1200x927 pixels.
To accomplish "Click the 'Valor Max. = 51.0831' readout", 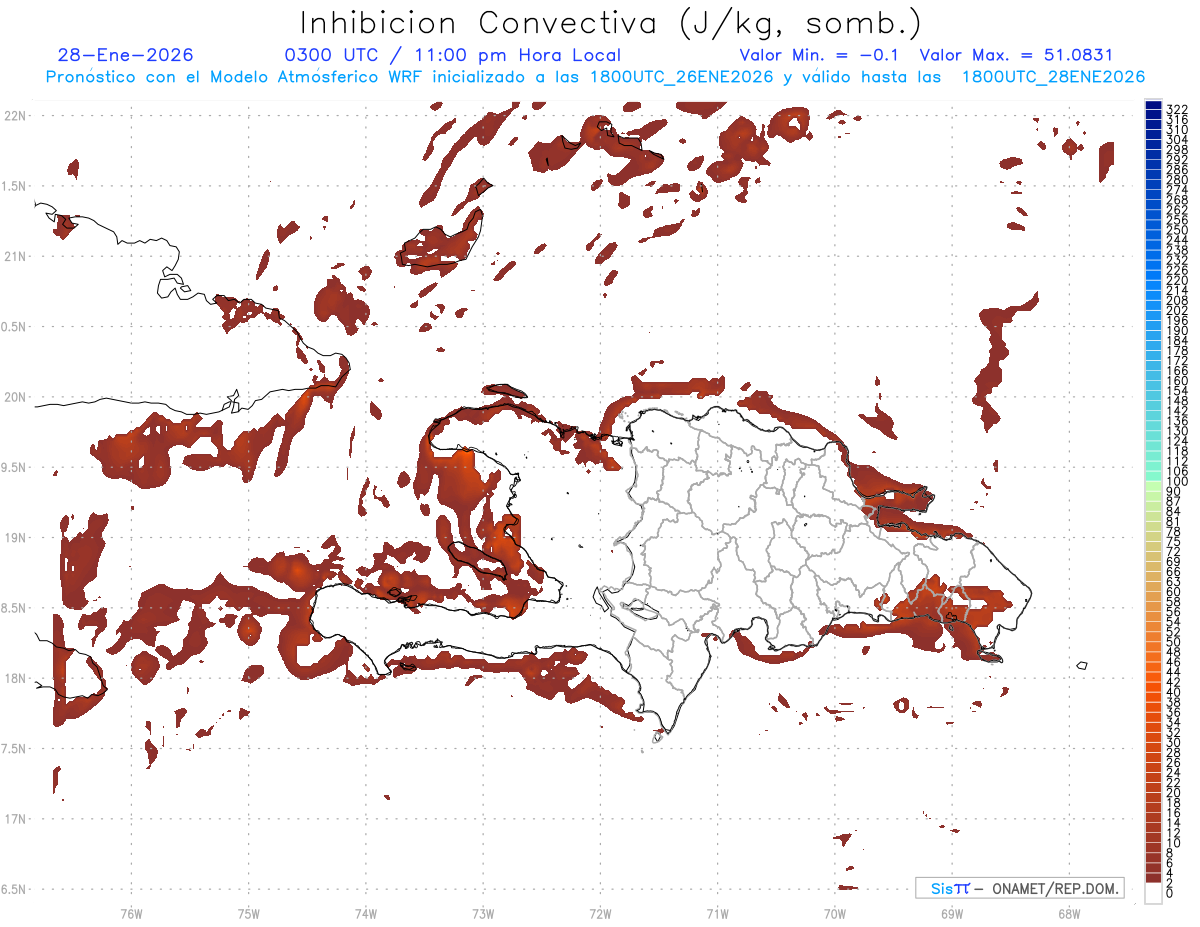I will coord(1016,55).
